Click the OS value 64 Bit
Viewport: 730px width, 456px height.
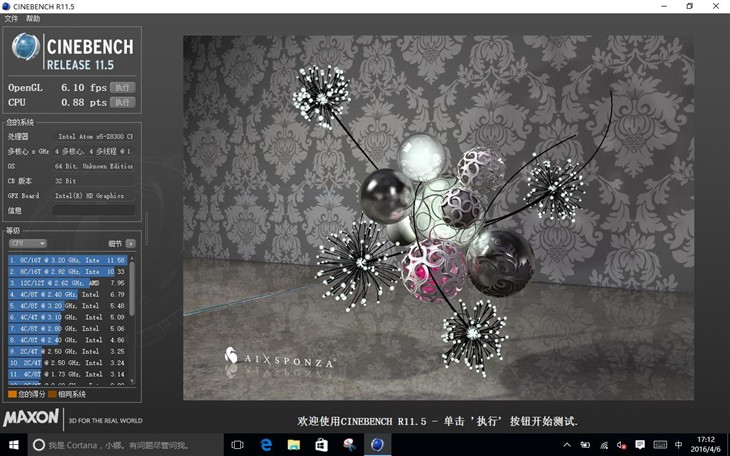[94, 166]
